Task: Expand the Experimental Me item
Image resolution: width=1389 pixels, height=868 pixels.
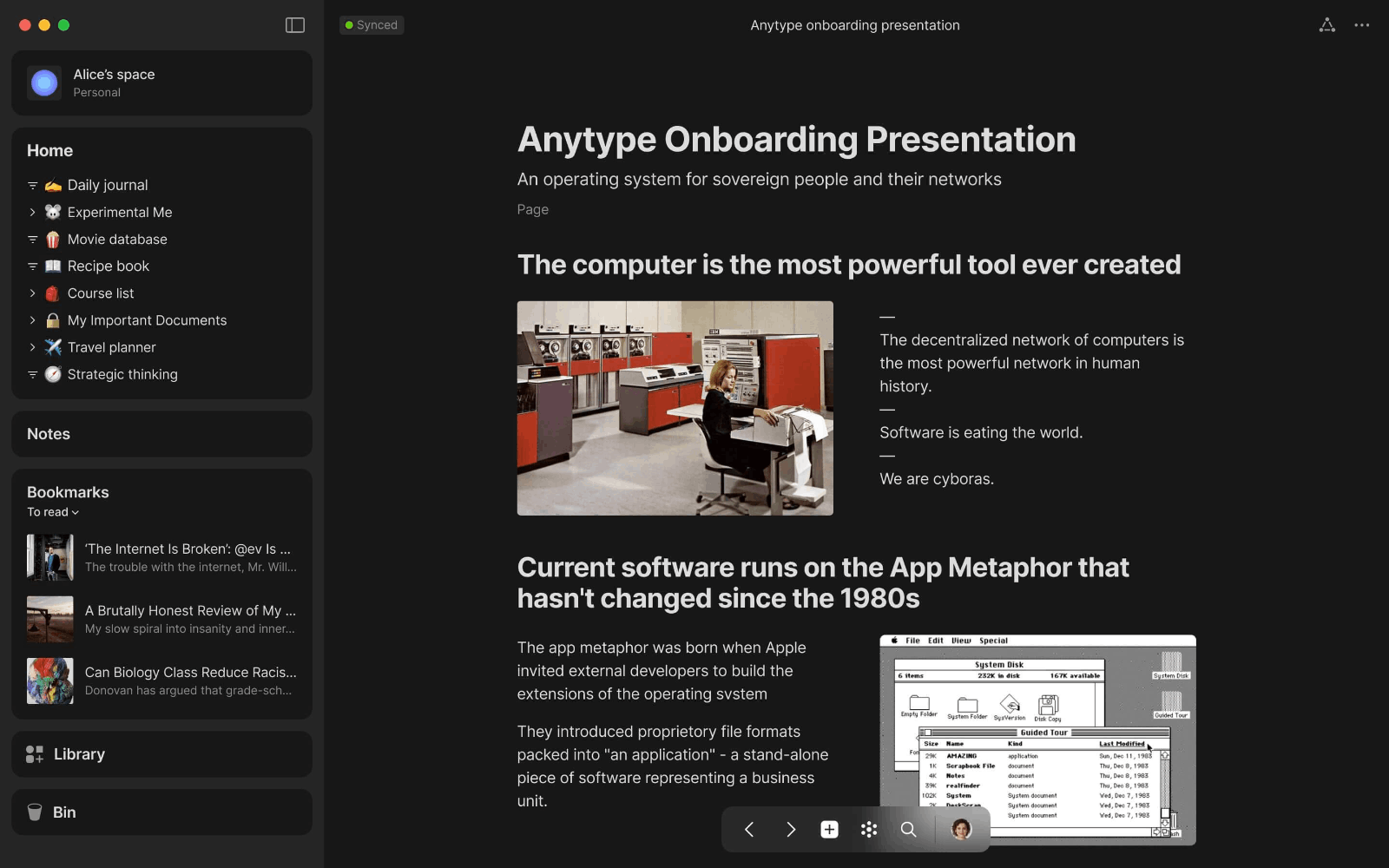Action: 32,213
